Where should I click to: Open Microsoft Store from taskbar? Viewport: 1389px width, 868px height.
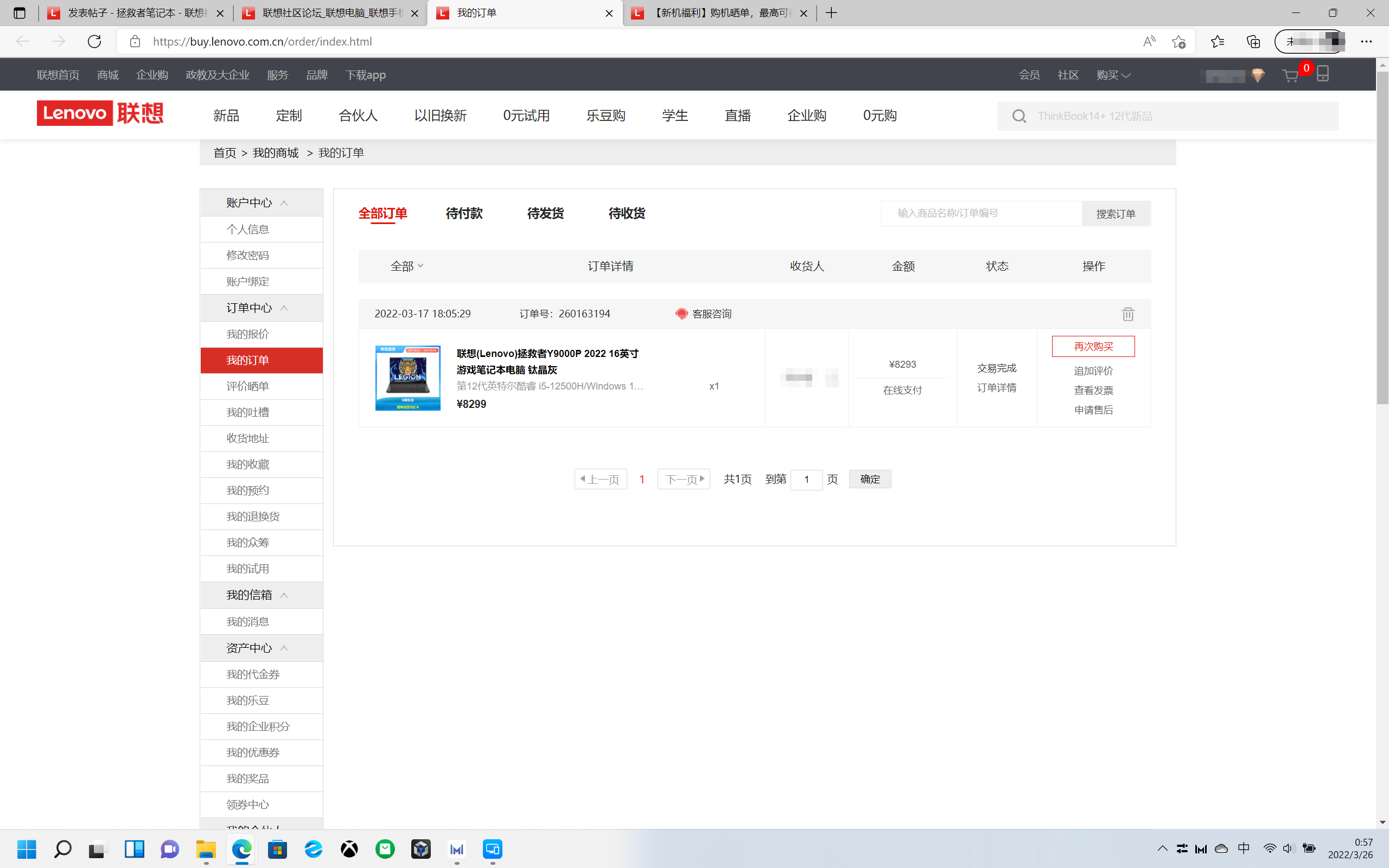[x=278, y=848]
